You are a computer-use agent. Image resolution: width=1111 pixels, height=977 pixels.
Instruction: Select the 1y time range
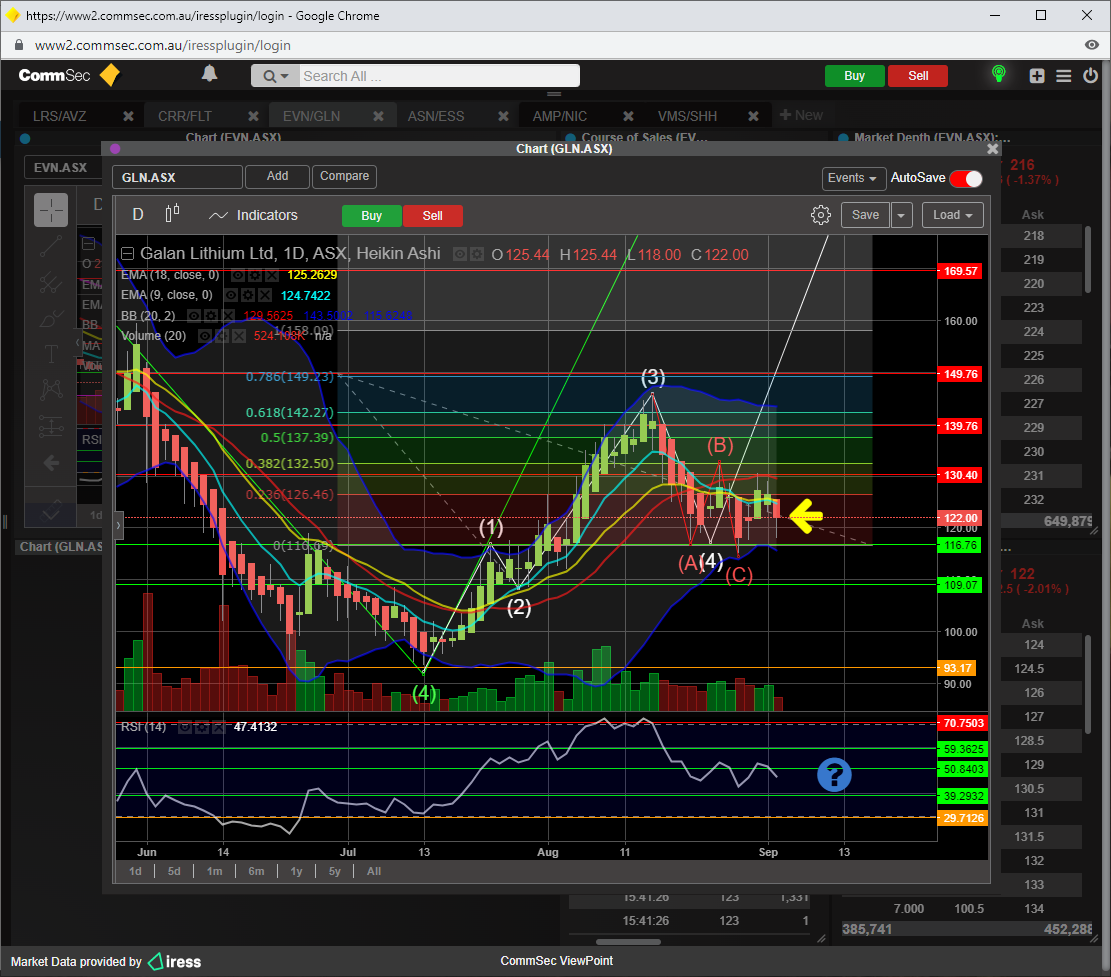pos(296,871)
